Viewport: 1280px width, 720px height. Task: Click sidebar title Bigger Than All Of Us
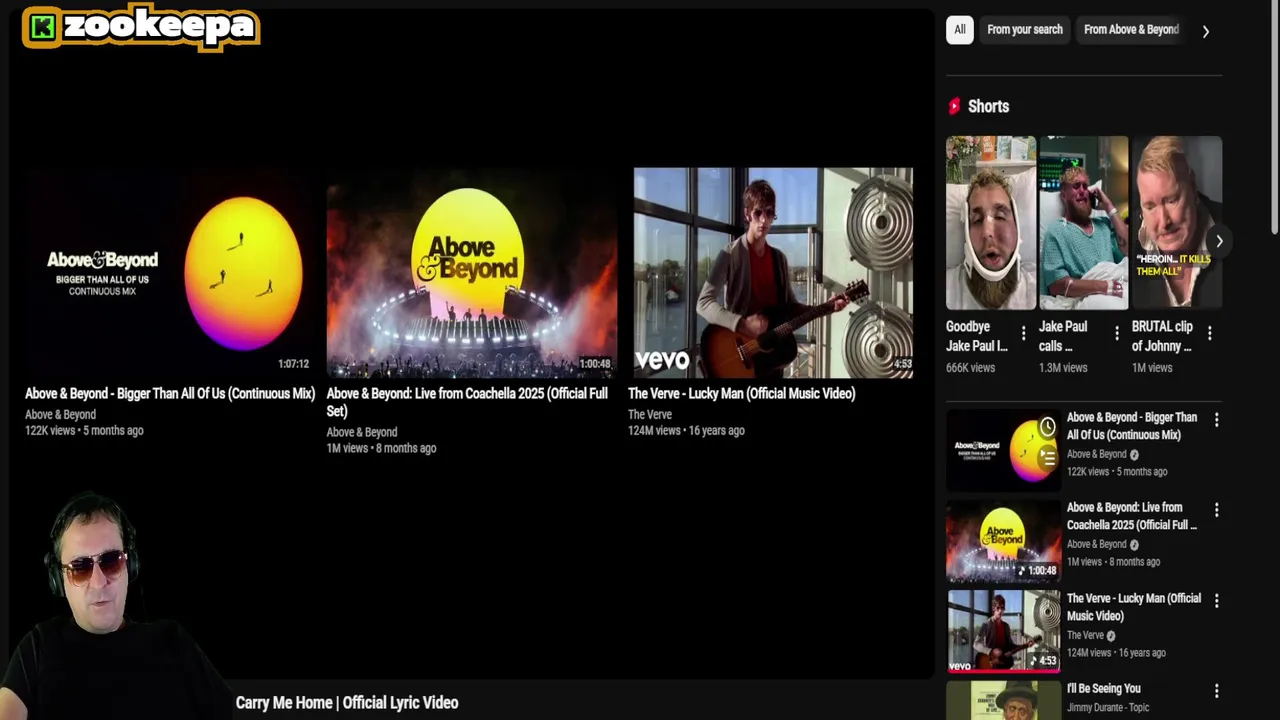click(x=1132, y=426)
